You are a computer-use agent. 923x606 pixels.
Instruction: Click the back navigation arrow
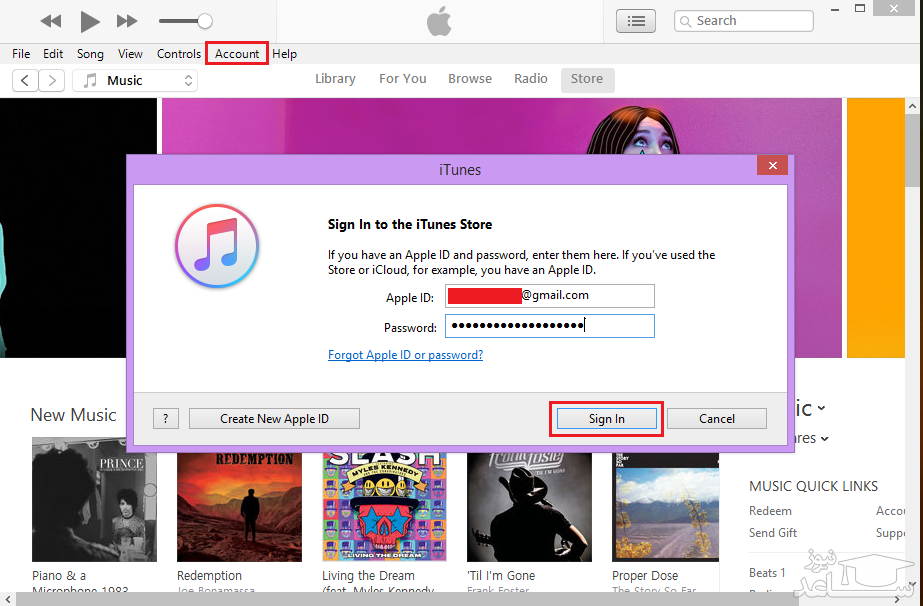click(x=25, y=80)
